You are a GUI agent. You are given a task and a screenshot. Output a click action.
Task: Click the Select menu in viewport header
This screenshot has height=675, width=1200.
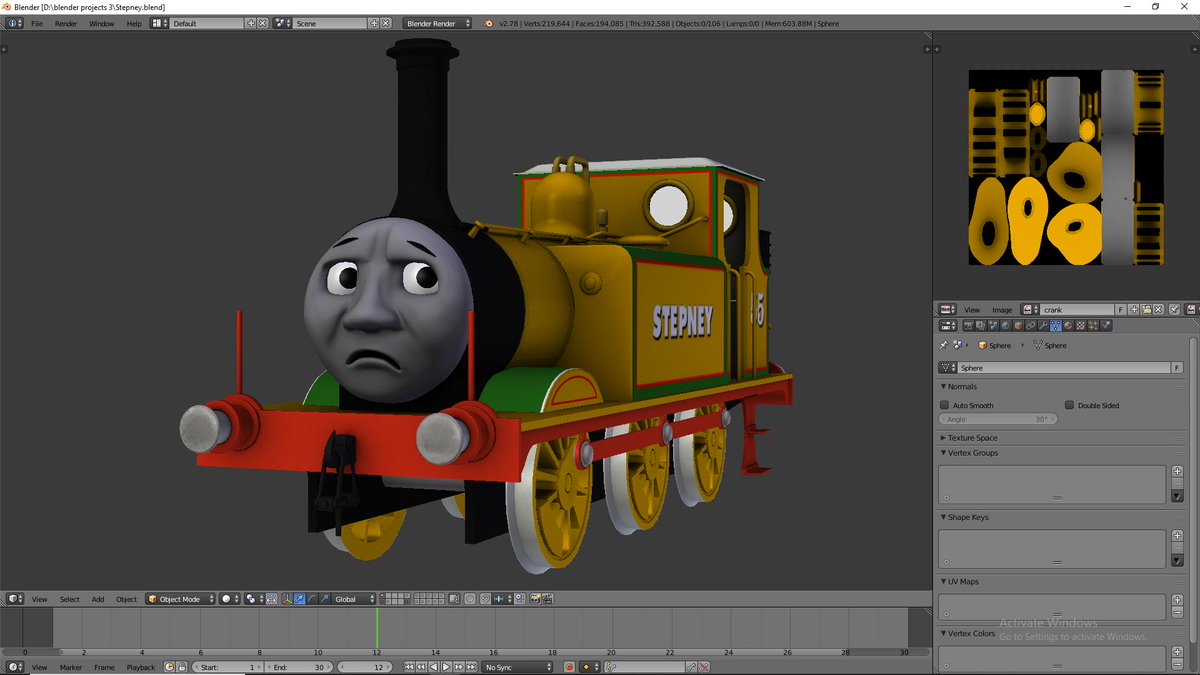69,599
